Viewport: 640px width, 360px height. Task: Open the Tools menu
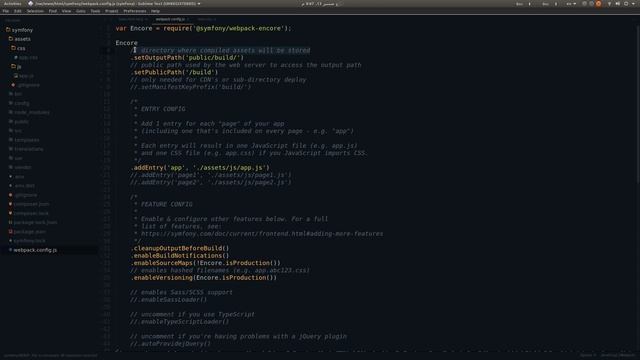(95, 11)
